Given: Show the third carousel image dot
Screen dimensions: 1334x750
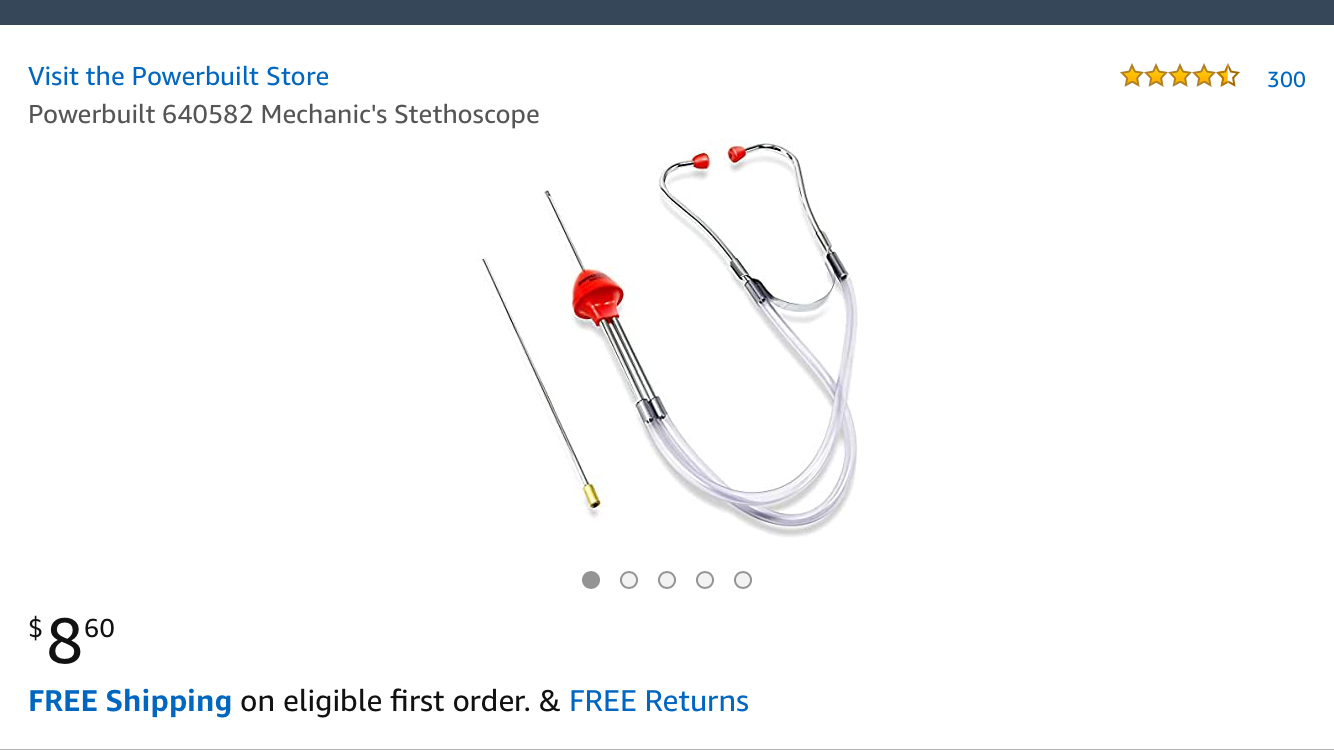Looking at the screenshot, I should [x=667, y=580].
